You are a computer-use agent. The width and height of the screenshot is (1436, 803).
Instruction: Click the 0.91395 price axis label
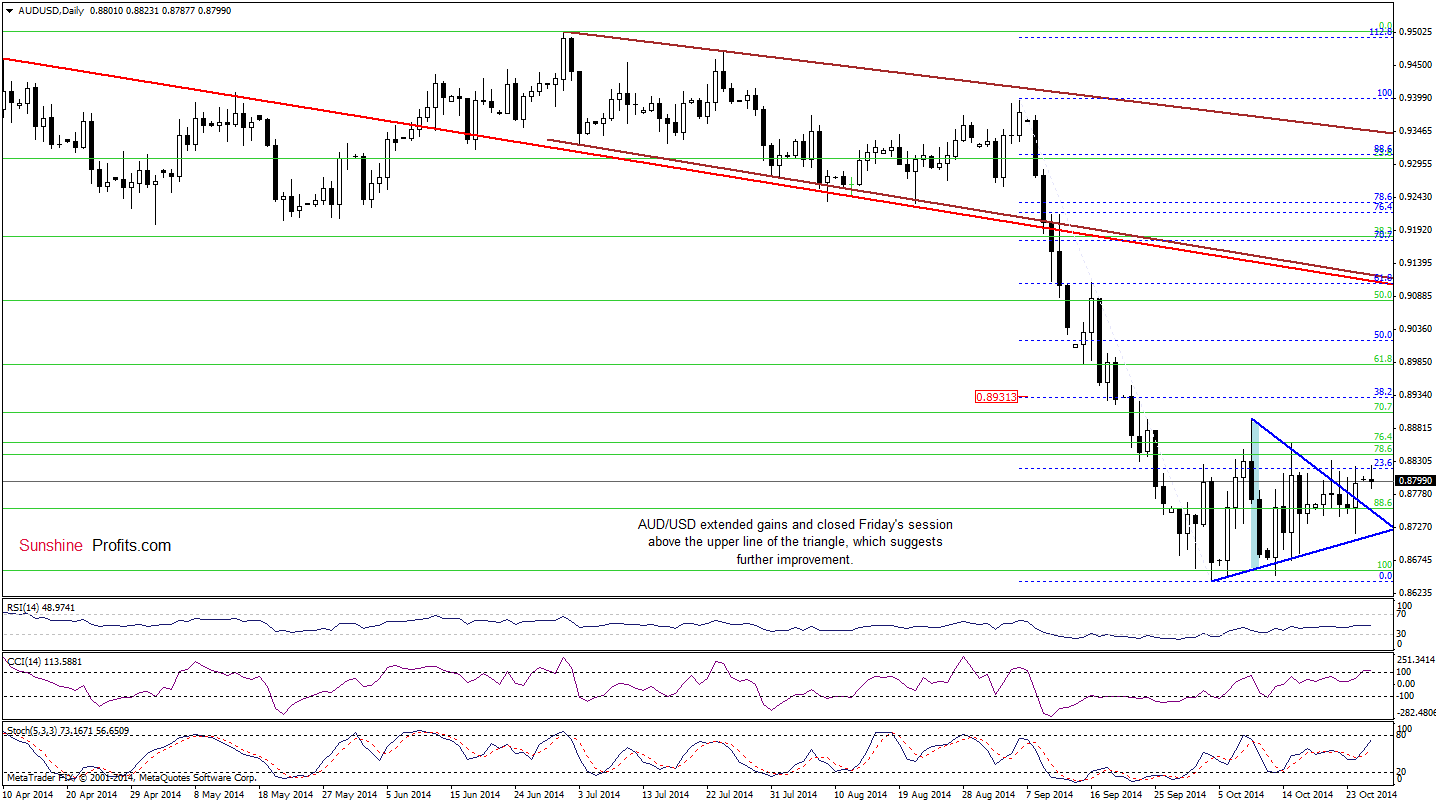pos(1415,263)
